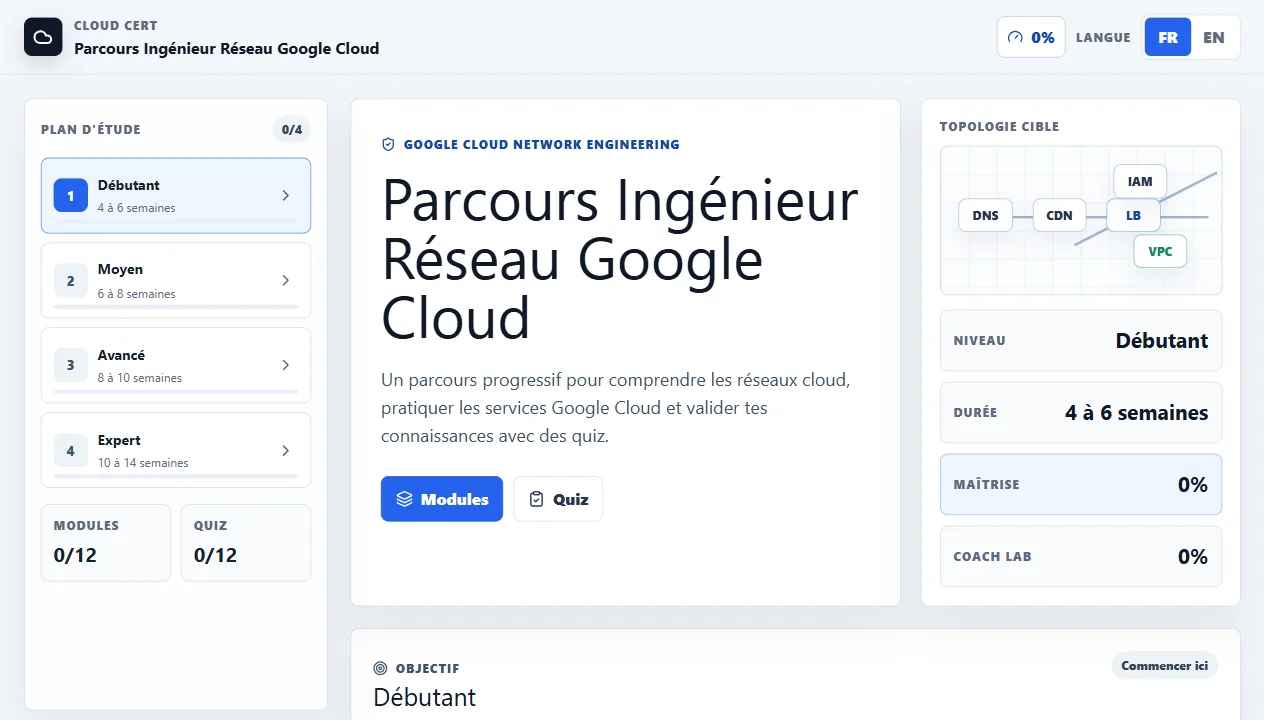Click the Avancé progress bar
This screenshot has width=1264, height=720.
coord(176,390)
